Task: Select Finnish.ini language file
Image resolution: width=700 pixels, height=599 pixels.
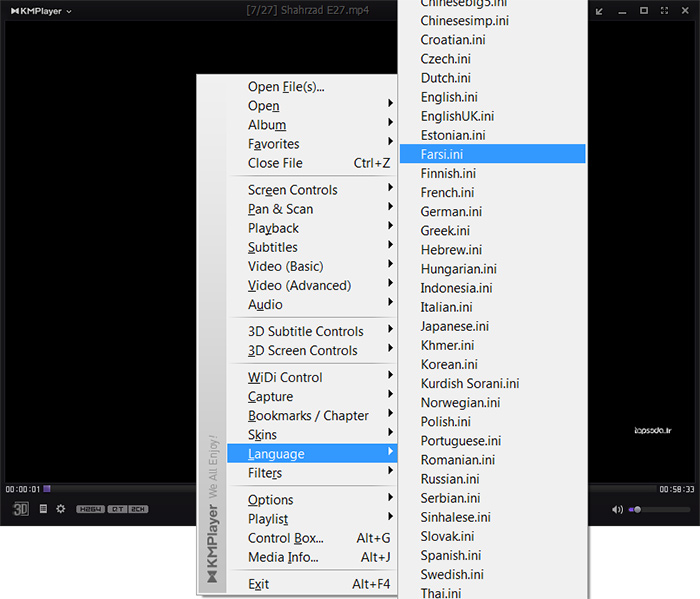Action: pos(492,173)
